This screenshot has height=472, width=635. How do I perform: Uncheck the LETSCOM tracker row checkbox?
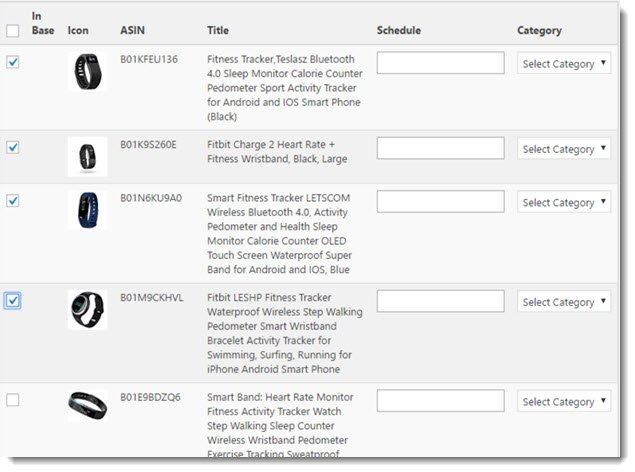[13, 200]
